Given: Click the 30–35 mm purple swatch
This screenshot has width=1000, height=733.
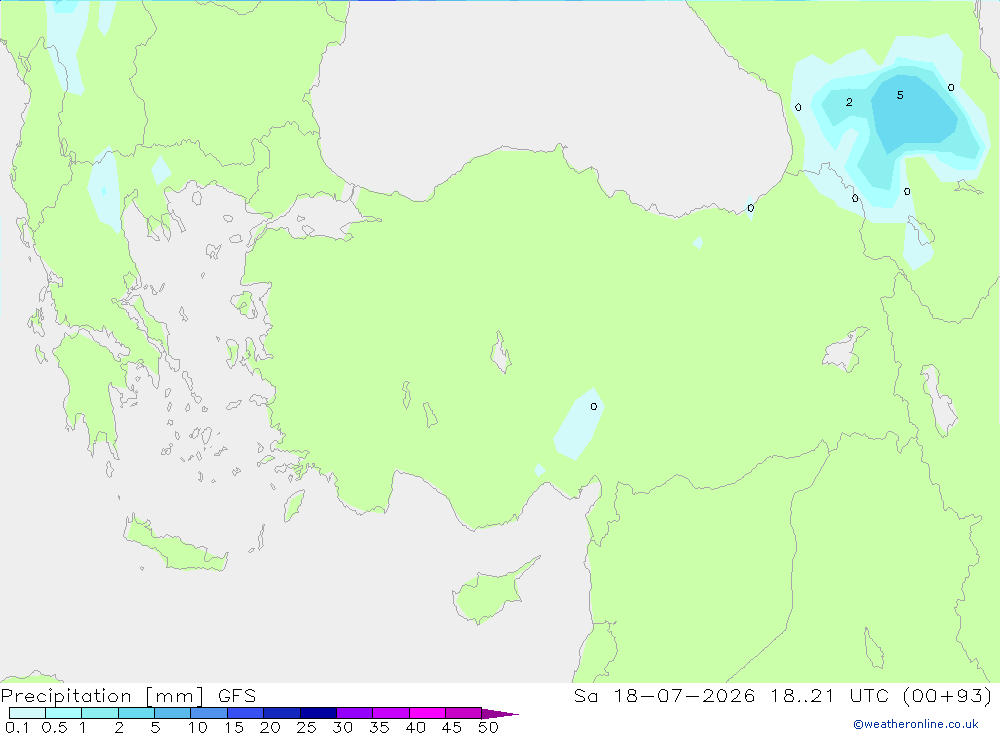Looking at the screenshot, I should [354, 713].
